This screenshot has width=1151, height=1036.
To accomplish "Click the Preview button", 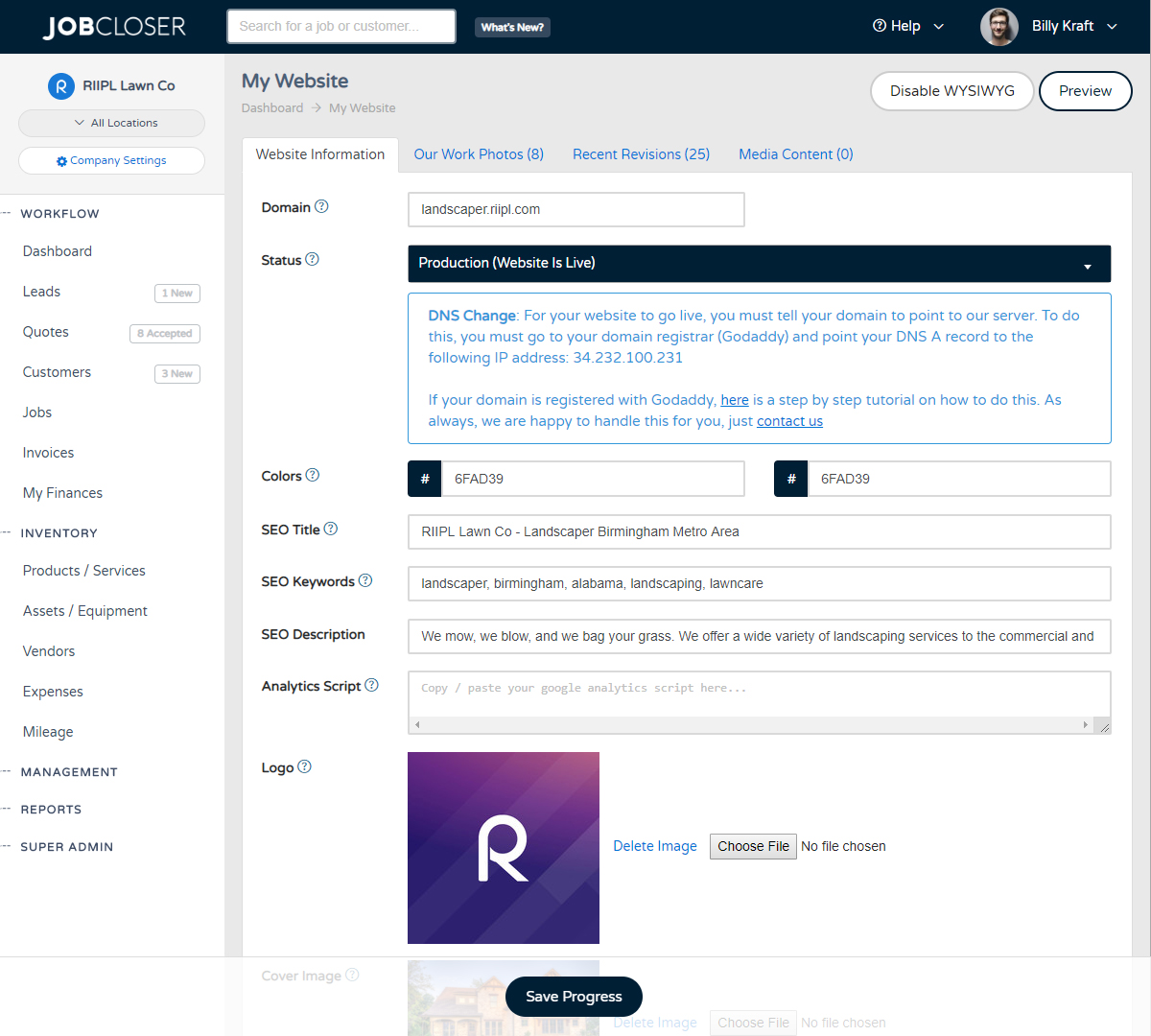I will point(1085,90).
